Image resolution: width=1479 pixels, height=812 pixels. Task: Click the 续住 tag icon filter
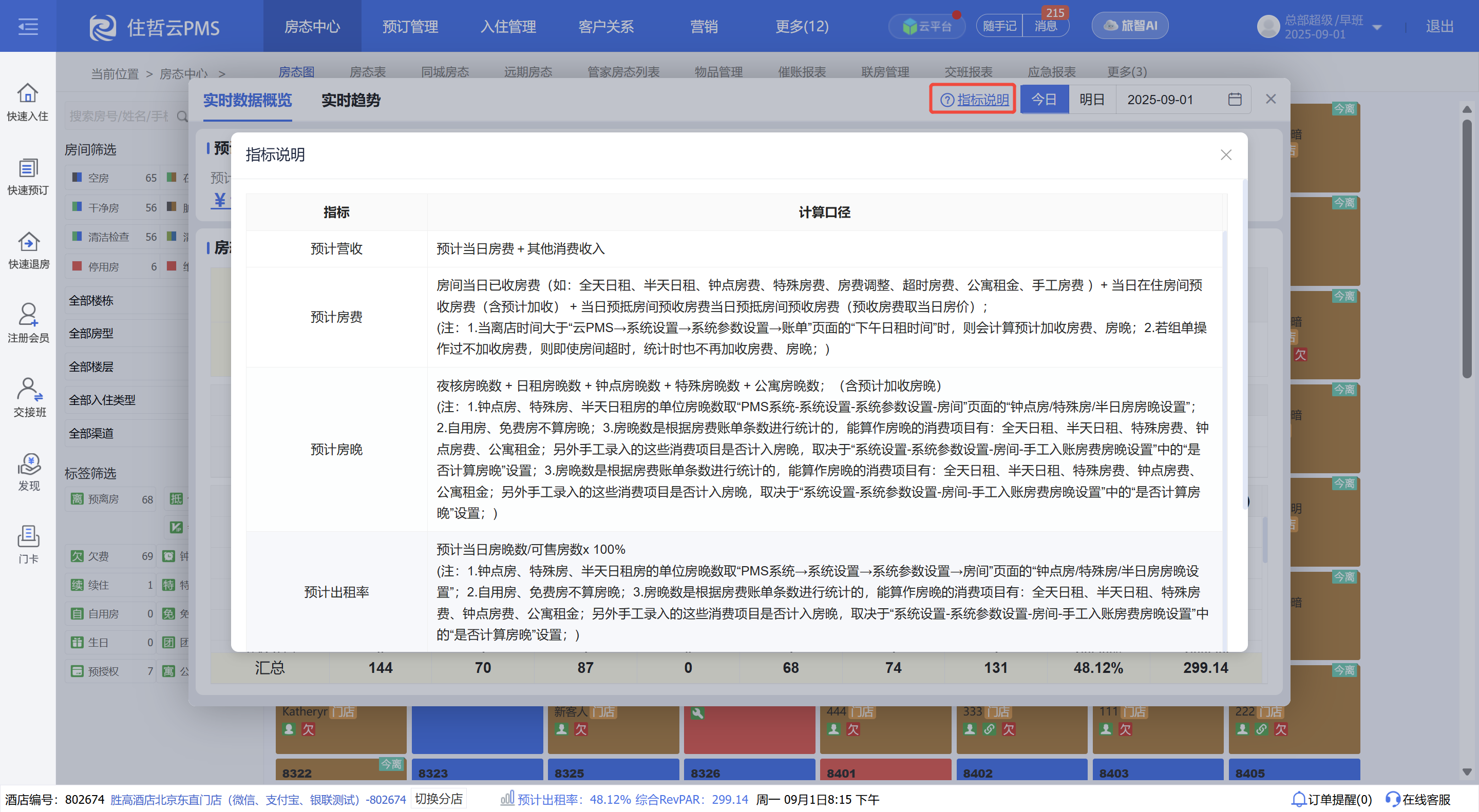[x=77, y=585]
